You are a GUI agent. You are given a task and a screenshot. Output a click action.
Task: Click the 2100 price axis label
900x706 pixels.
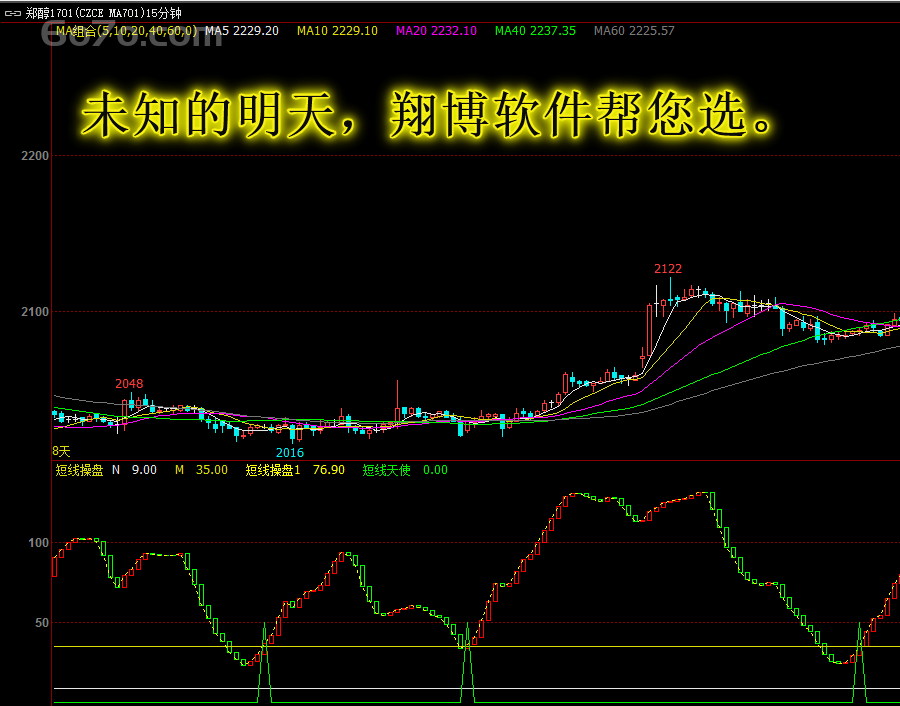(x=35, y=312)
